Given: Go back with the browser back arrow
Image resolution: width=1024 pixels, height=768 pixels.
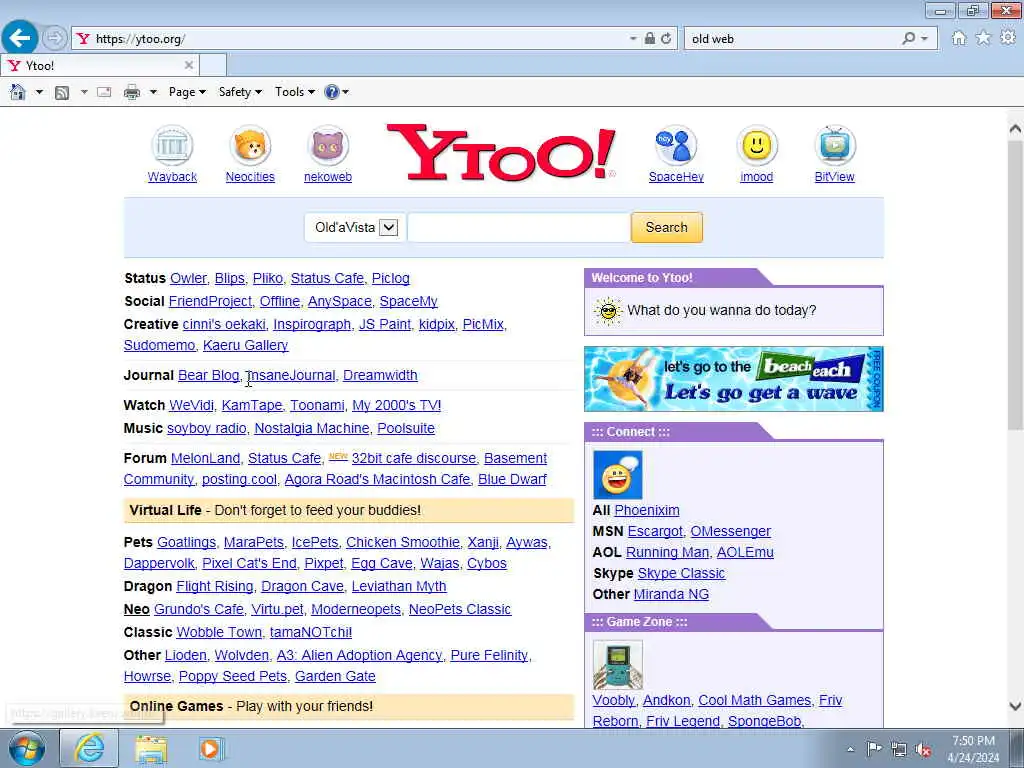Looking at the screenshot, I should coord(20,38).
